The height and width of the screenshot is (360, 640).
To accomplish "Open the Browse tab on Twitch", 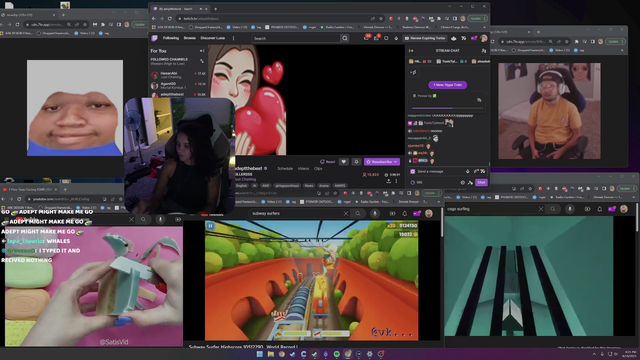I will [190, 38].
